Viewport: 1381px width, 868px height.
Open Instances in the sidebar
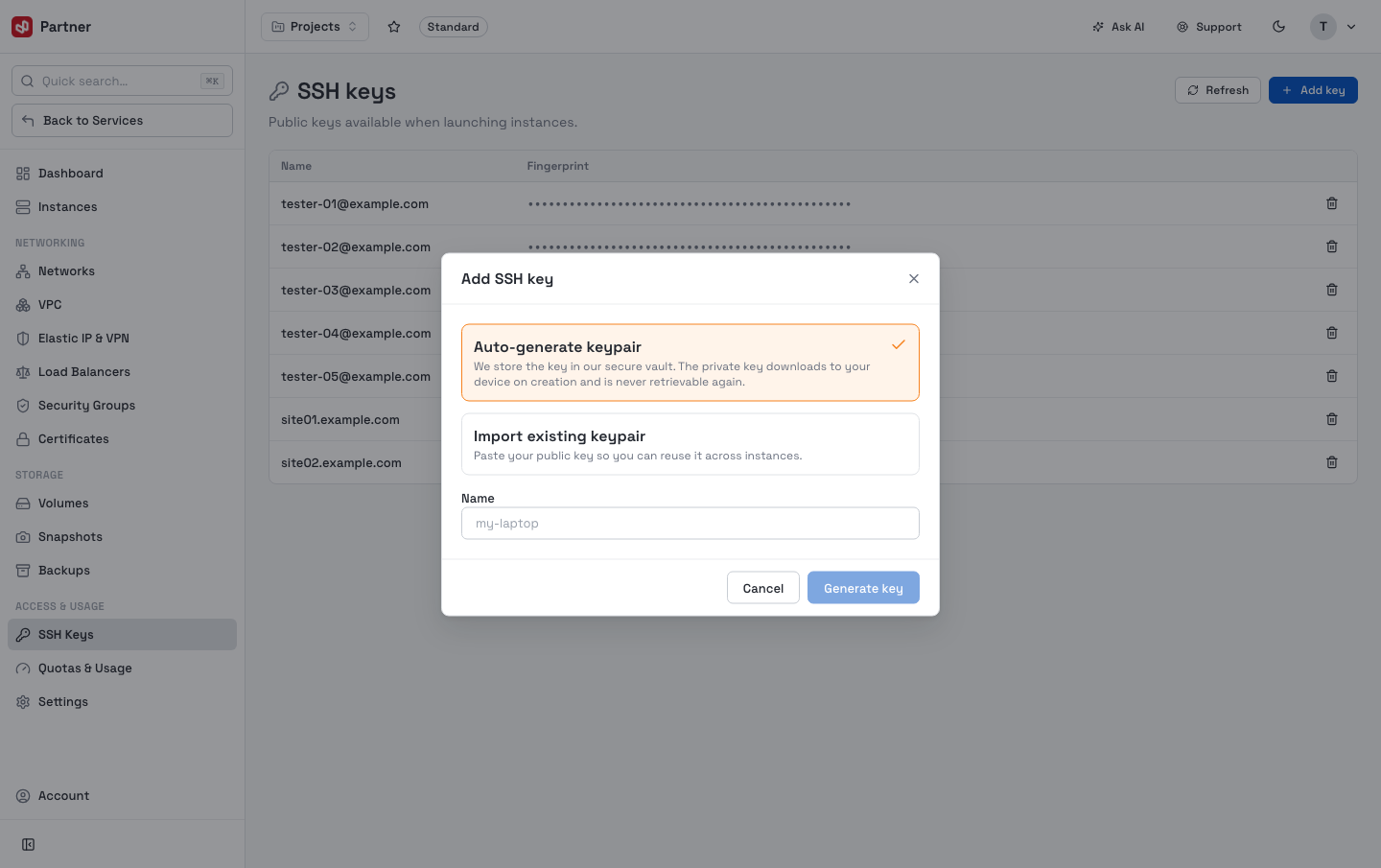tap(122, 207)
